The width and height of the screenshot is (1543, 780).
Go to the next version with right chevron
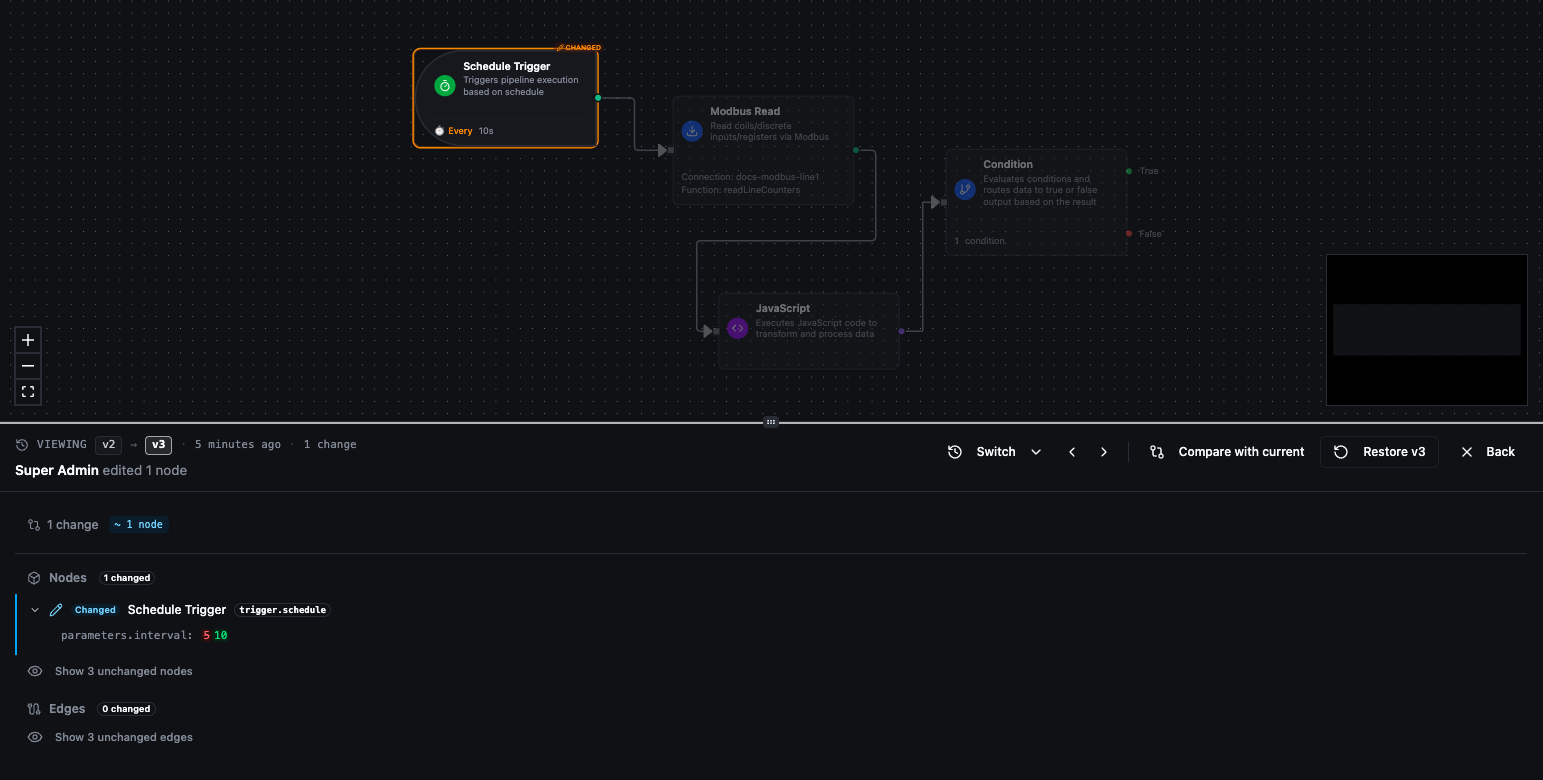point(1104,452)
